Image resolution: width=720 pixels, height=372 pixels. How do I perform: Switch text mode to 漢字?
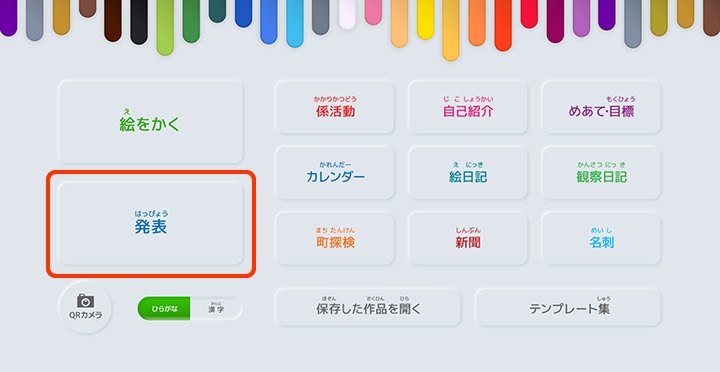(216, 309)
